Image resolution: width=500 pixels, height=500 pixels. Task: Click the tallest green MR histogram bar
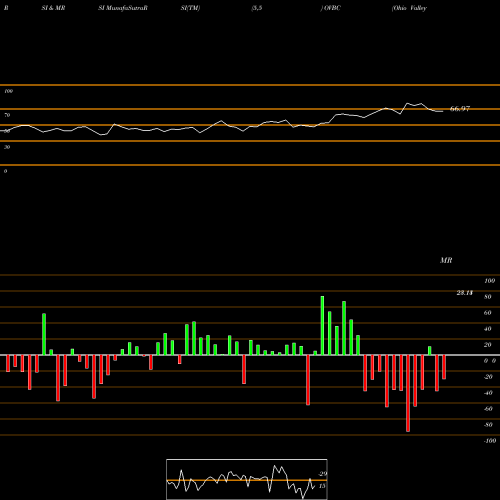point(322,325)
